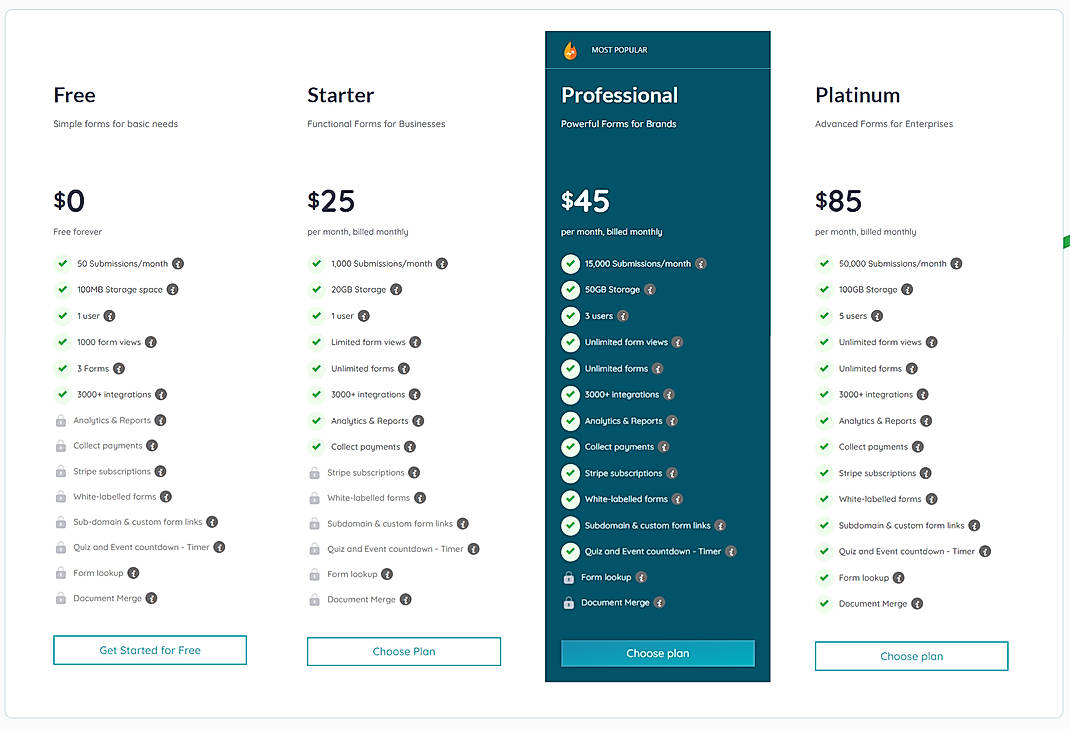The height and width of the screenshot is (729, 1070).
Task: Click info icon beside Platinum Form lookup
Action: tap(899, 578)
